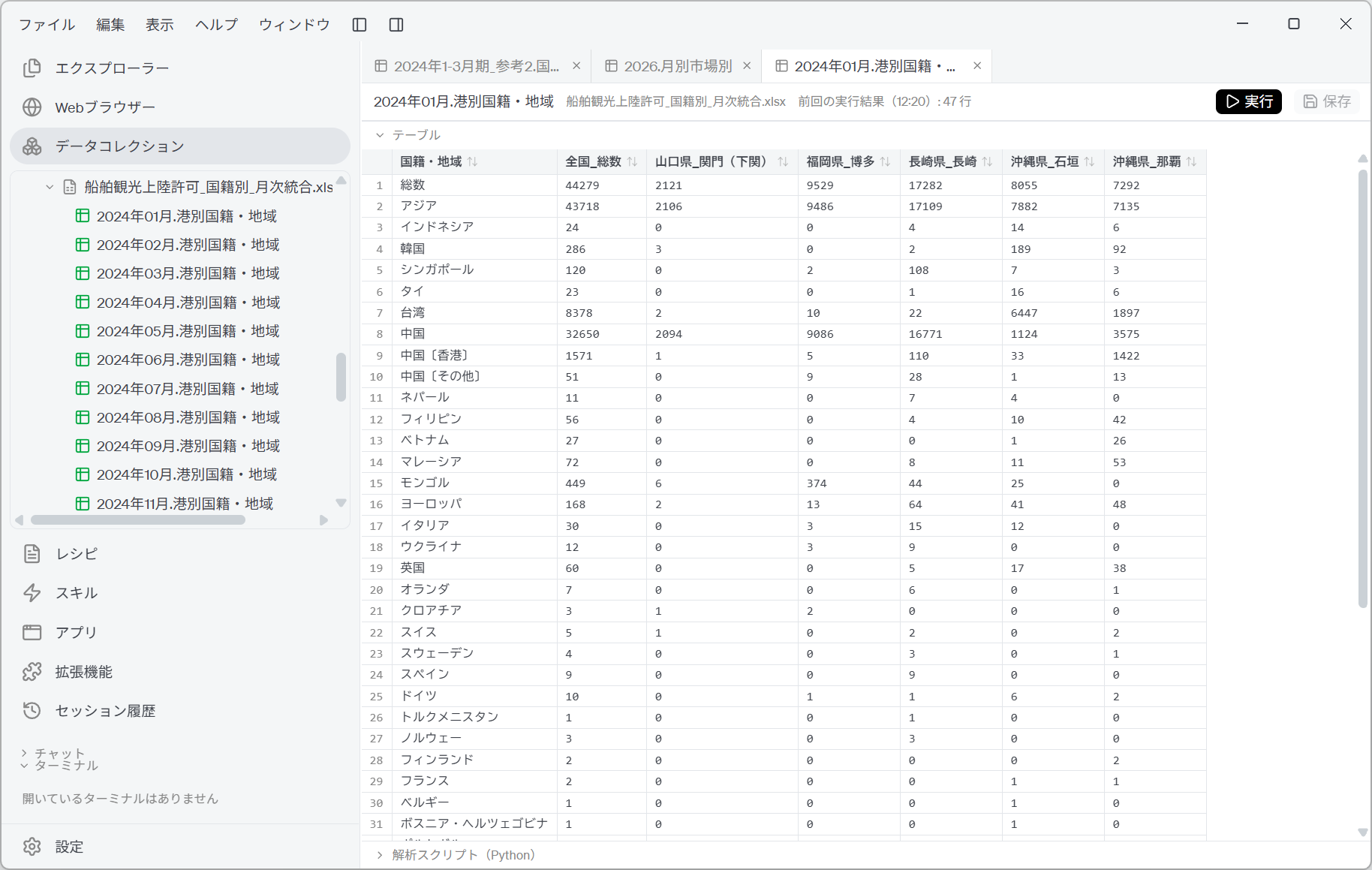The image size is (1372, 870).
Task: Open the 拡張機能 puzzle icon
Action: (32, 672)
